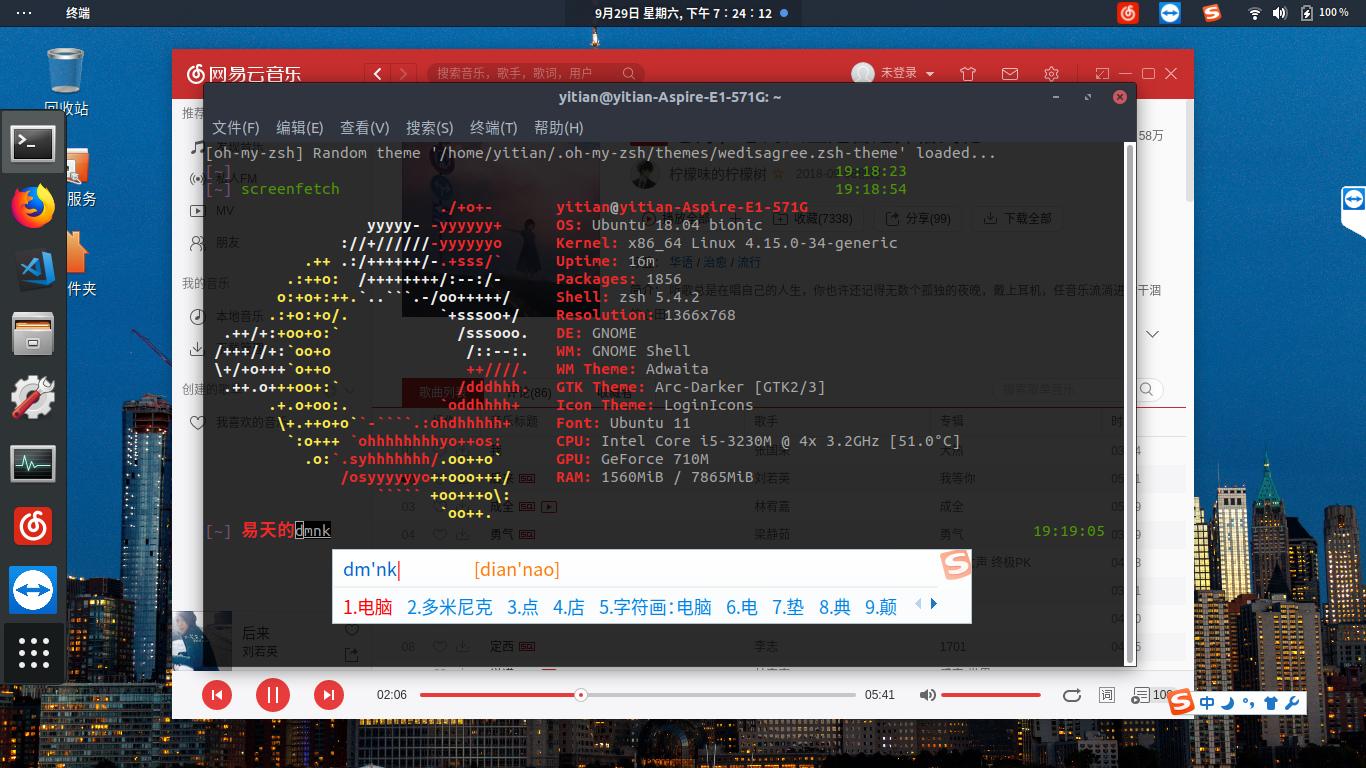Show previous page of IME candidates

919,604
